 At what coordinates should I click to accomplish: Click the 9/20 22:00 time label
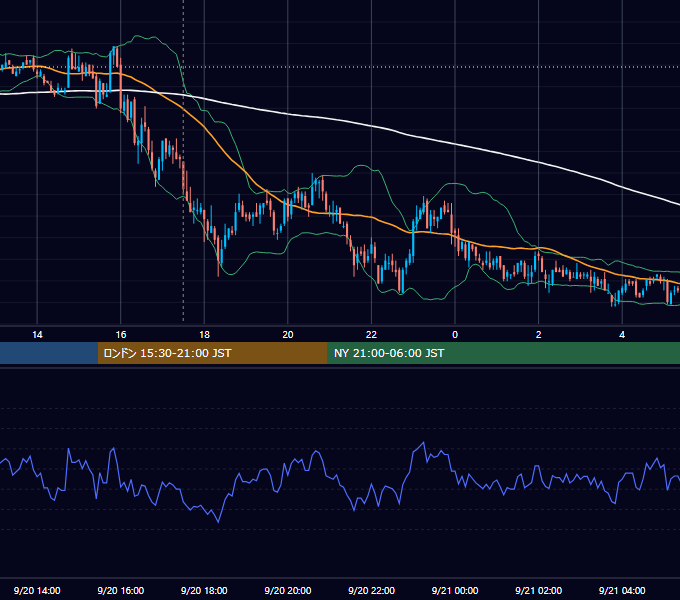point(371,590)
